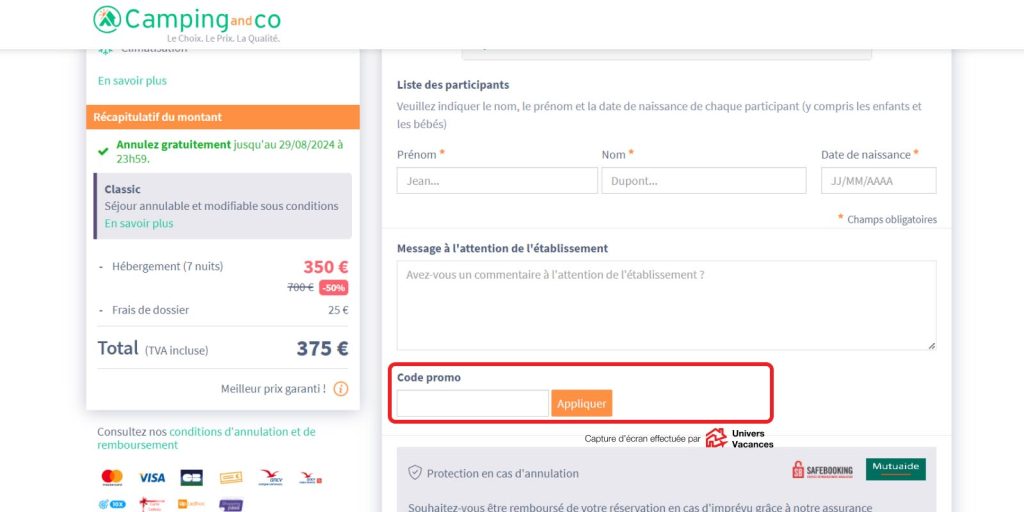This screenshot has width=1024, height=512.
Task: Open En savoir plus link under Classic
Action: pos(139,223)
